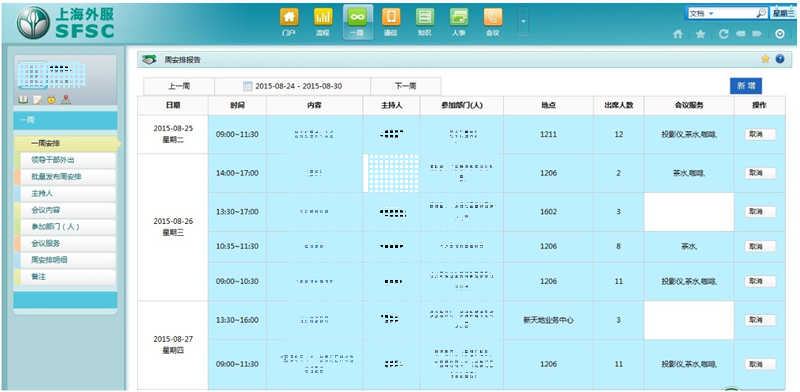
Task: Click the 茶水,咖啡, service cell
Action: (x=689, y=173)
